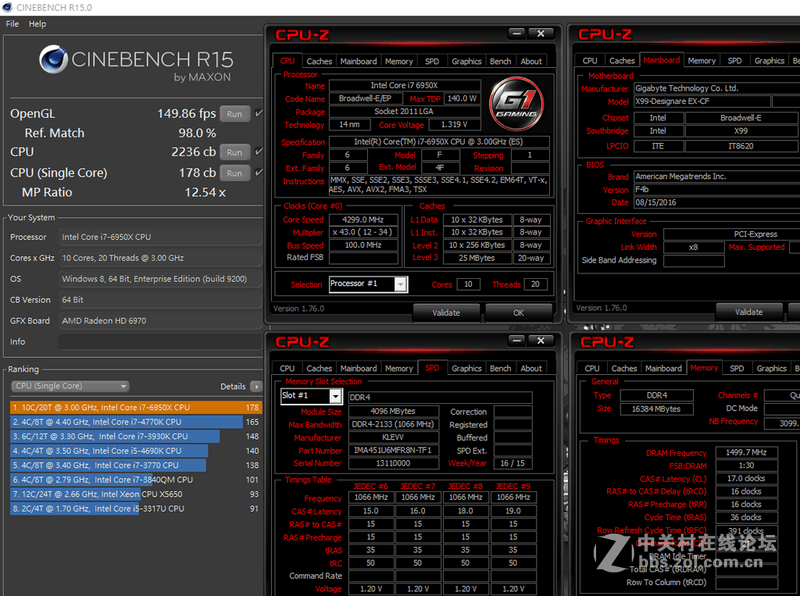
Task: Open the Processor #1 selection dropdown
Action: point(367,283)
